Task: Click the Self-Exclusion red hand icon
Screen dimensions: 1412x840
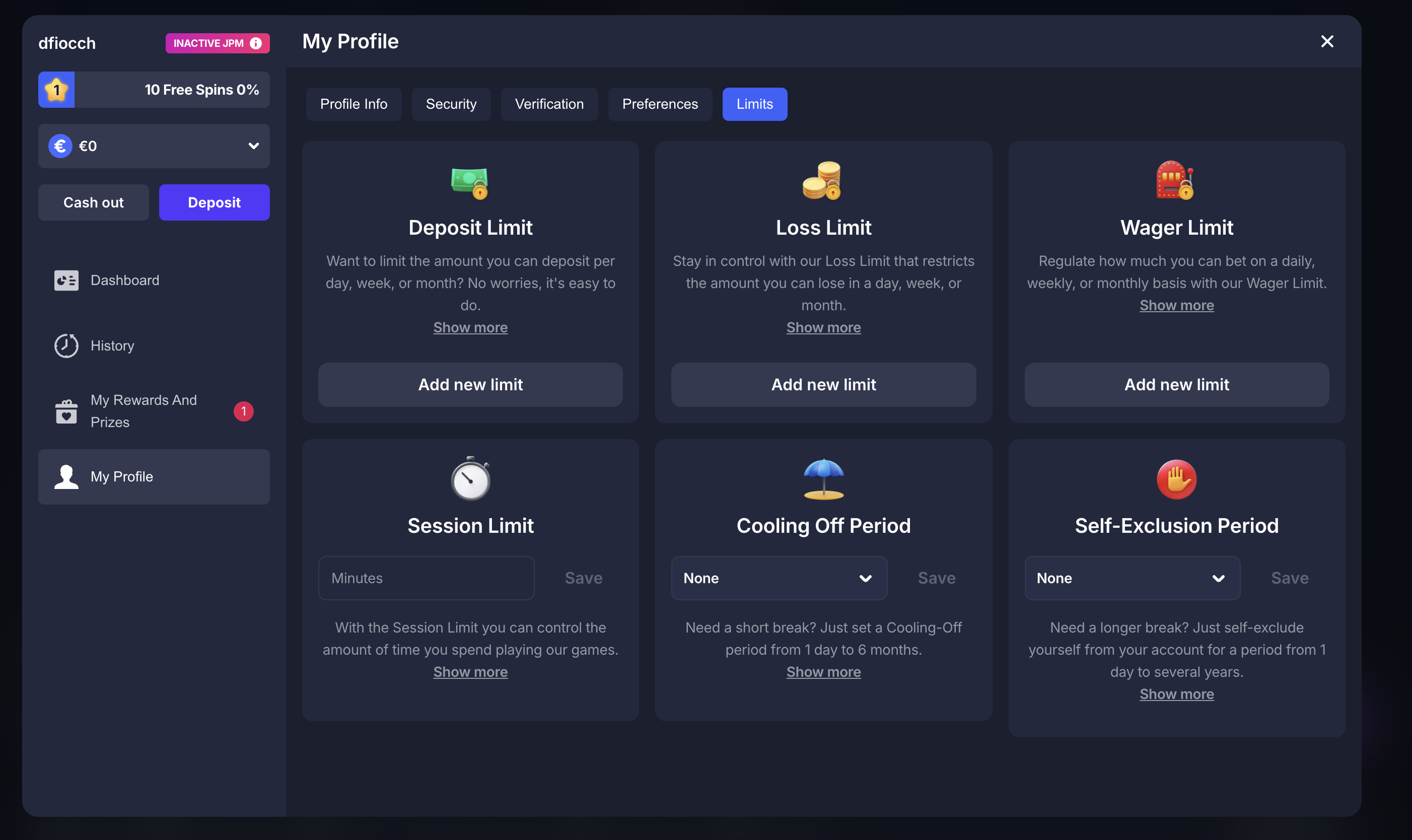Action: (x=1176, y=479)
